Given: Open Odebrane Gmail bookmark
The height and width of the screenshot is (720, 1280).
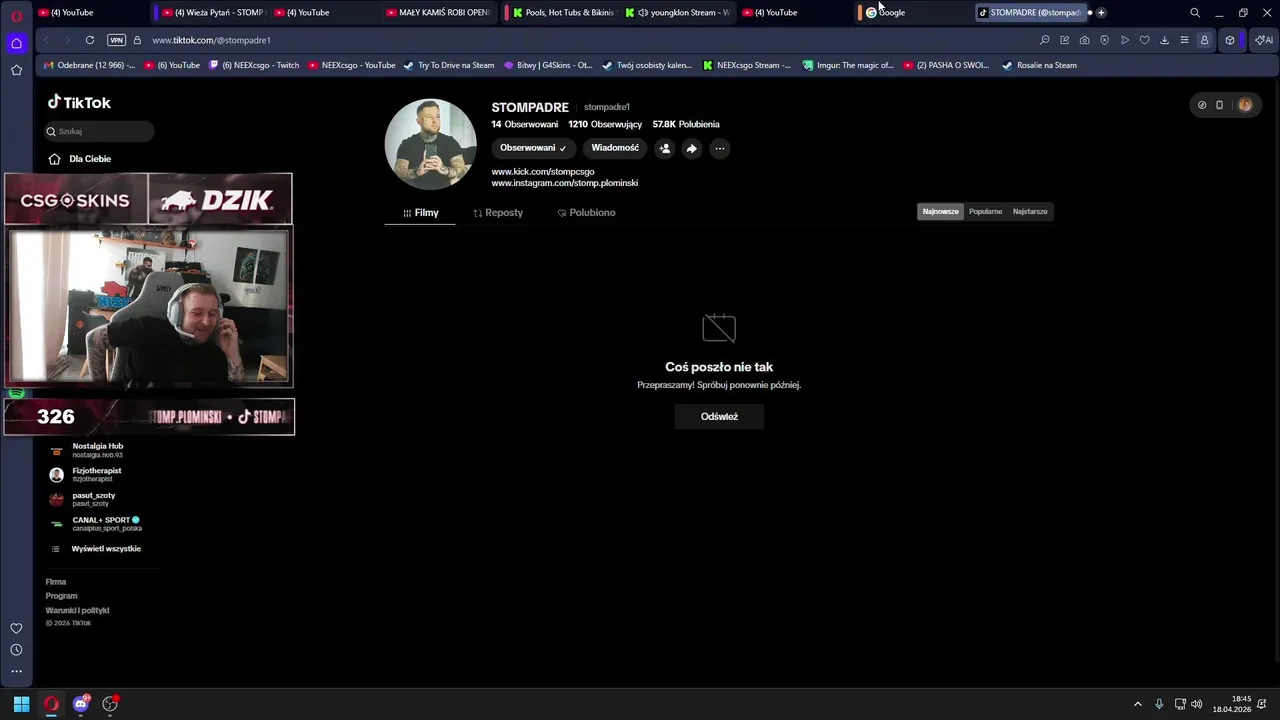Looking at the screenshot, I should click(90, 65).
